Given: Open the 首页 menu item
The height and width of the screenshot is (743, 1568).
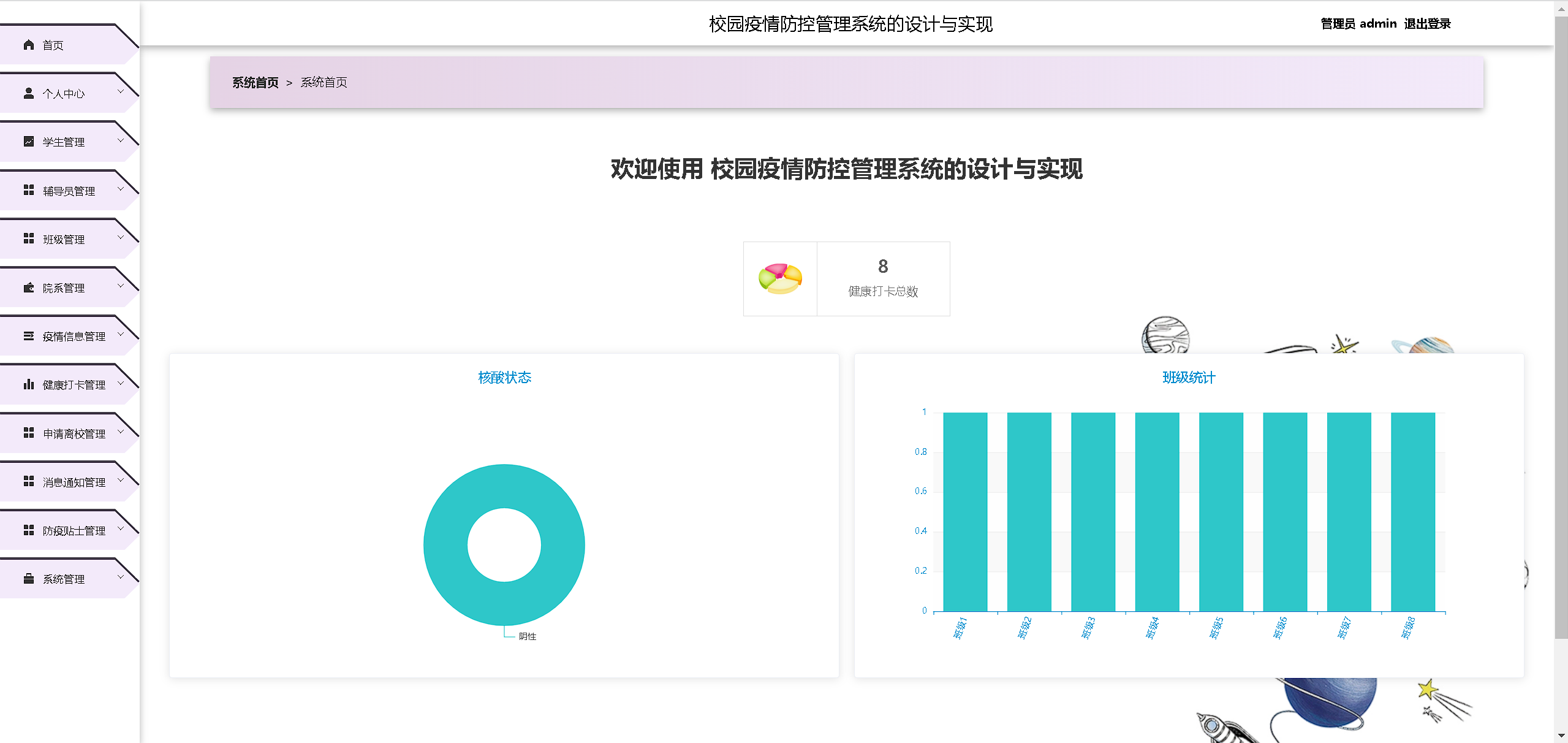Looking at the screenshot, I should [x=53, y=45].
